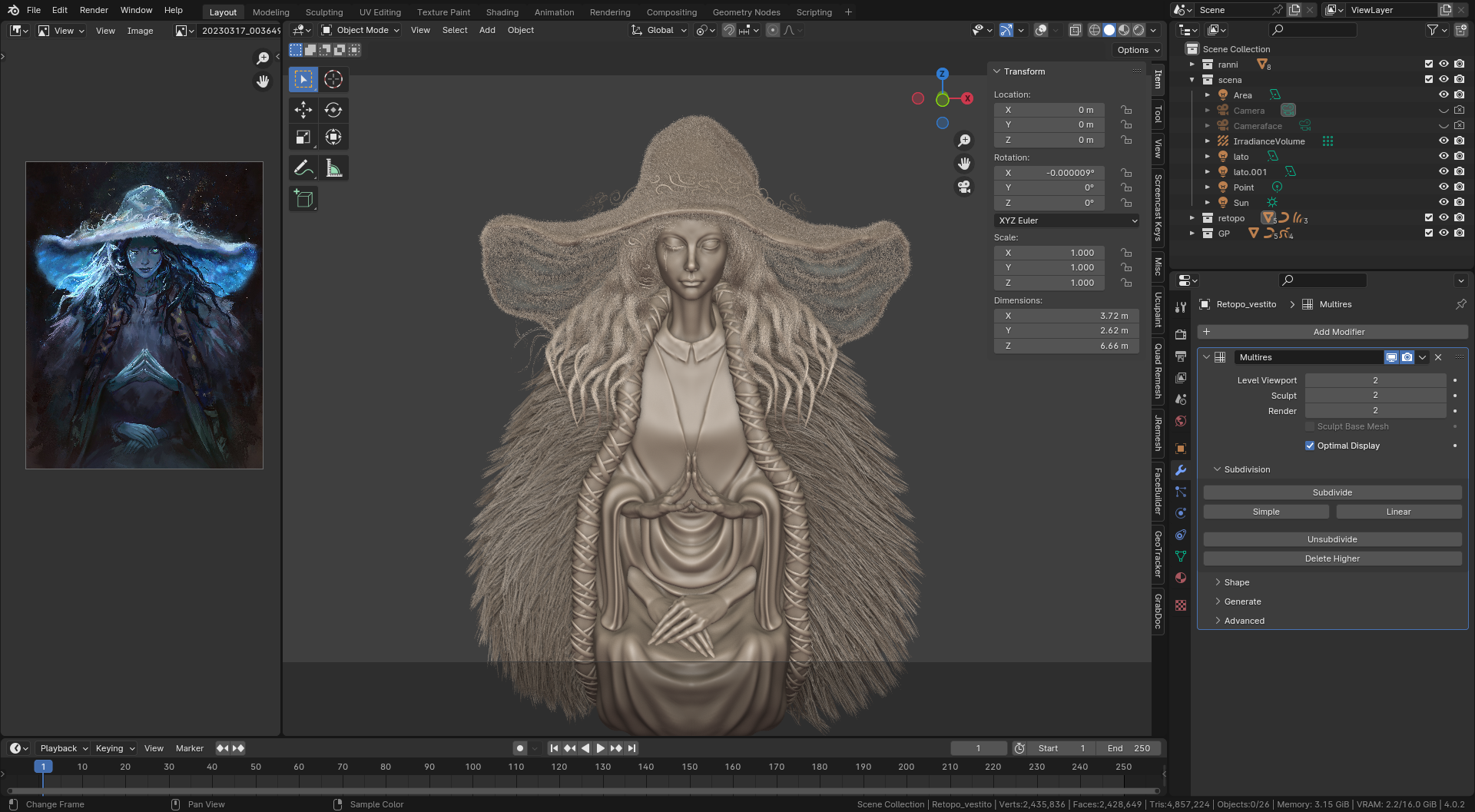Hide the Sun light in viewport
The width and height of the screenshot is (1475, 812).
point(1444,203)
